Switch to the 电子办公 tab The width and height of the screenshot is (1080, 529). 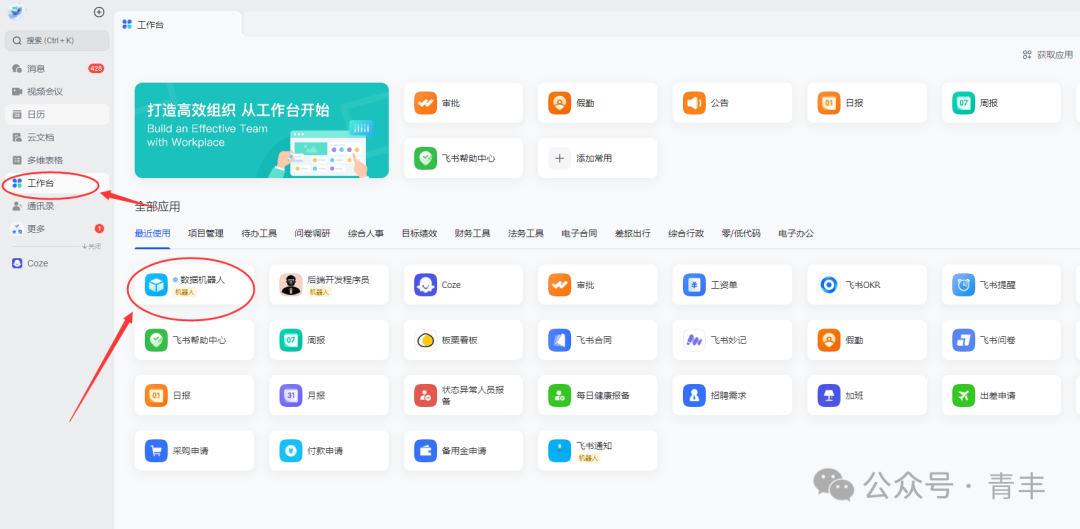tap(796, 234)
